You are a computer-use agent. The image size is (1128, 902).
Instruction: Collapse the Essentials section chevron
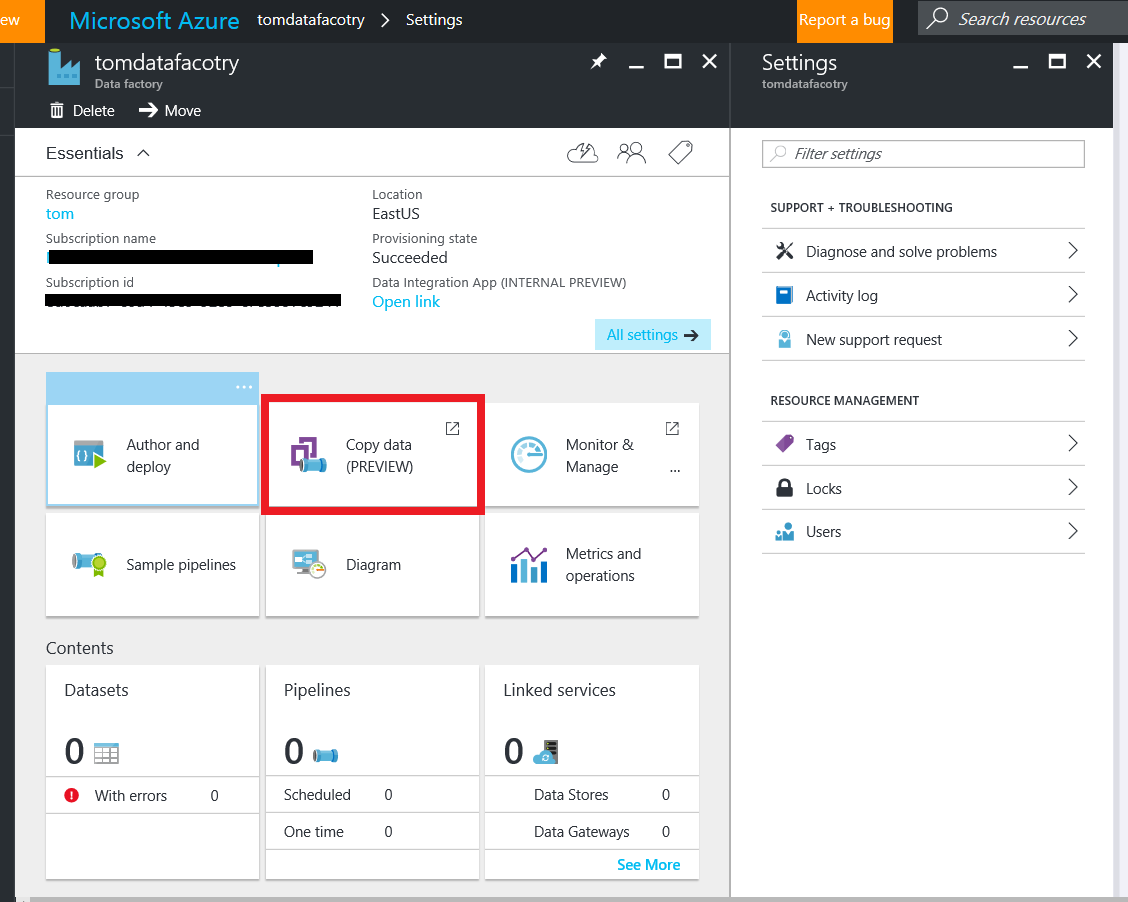click(x=144, y=153)
